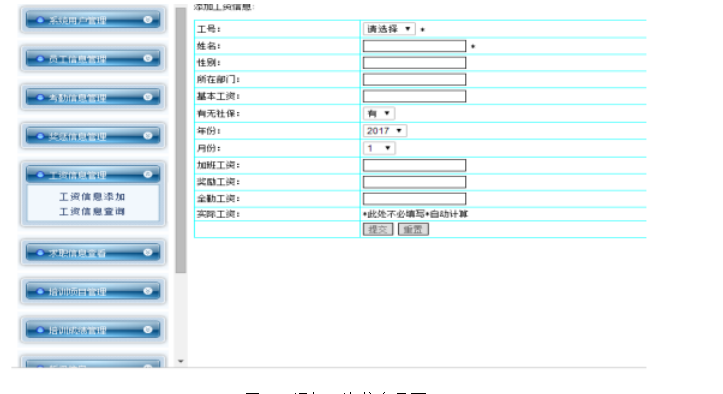Viewport: 723px width, 394px height.
Task: Click the 有无社保: field label
Action: pos(218,113)
